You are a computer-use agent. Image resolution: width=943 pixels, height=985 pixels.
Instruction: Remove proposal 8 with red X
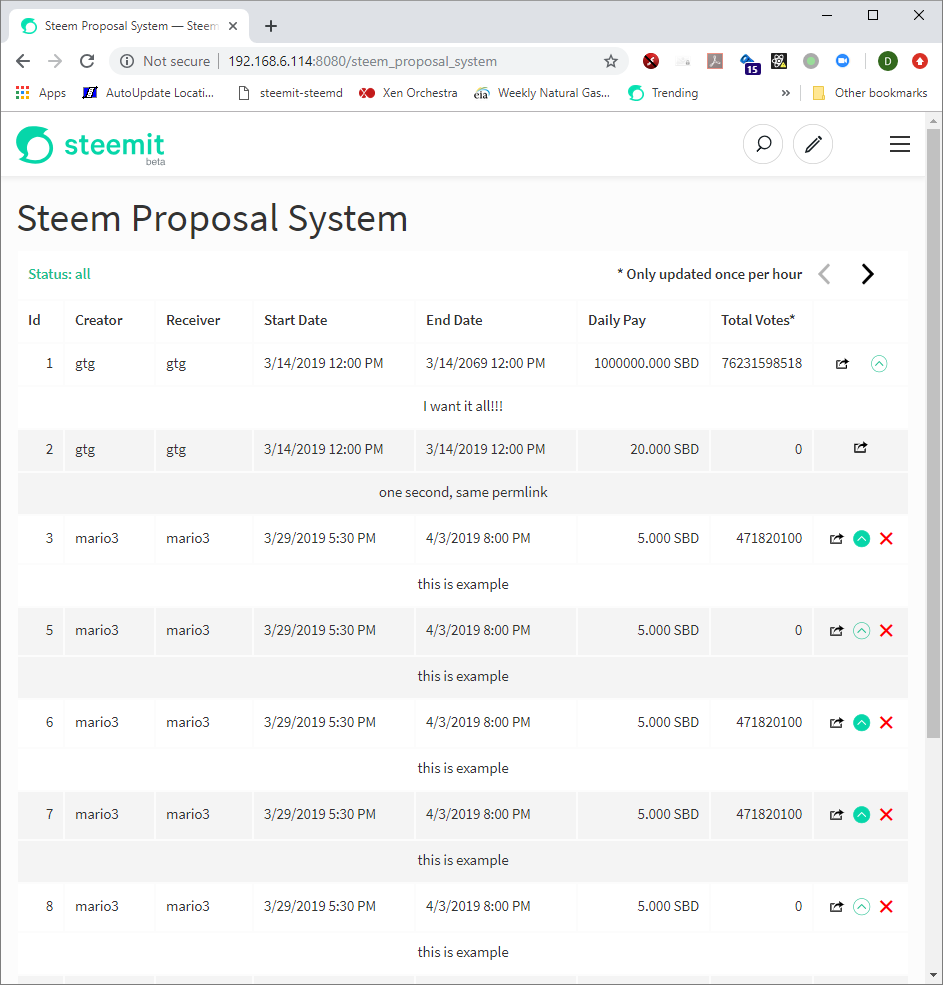[886, 906]
